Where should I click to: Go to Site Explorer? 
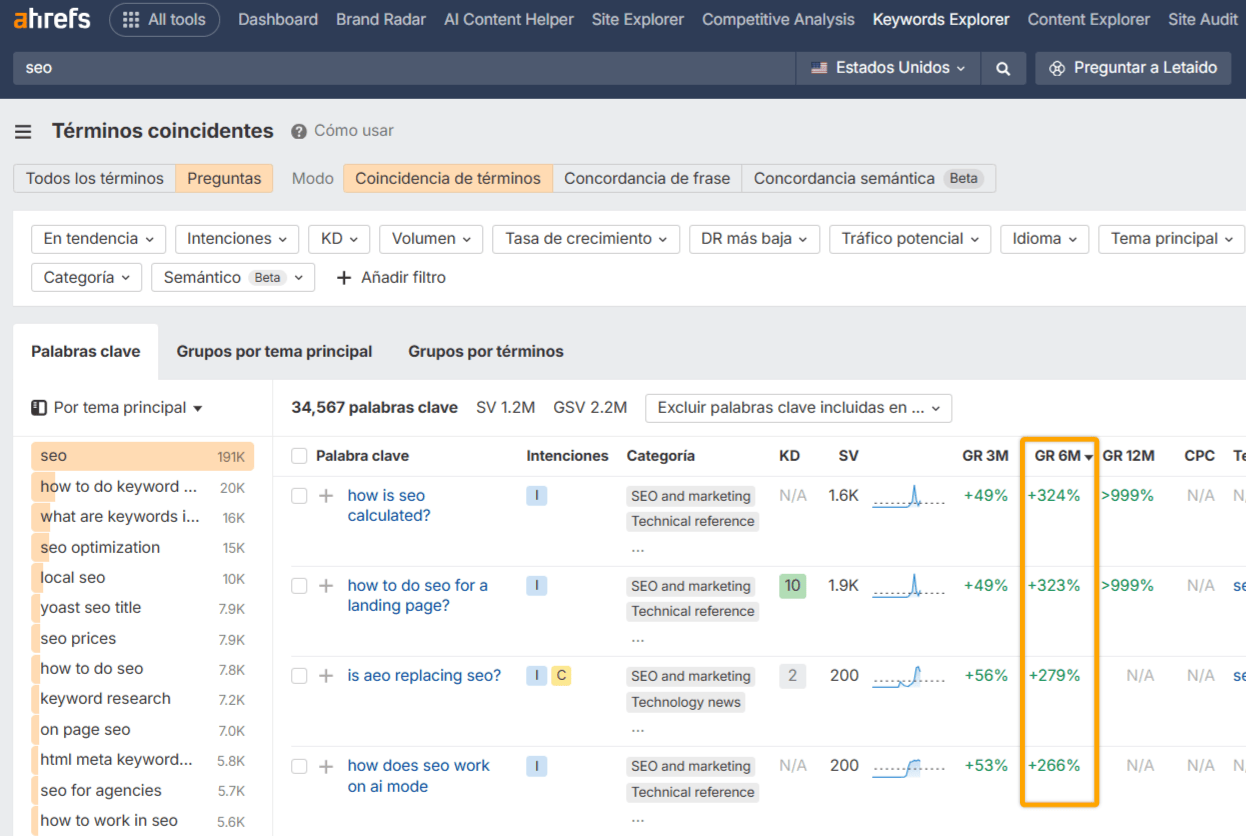coord(638,19)
